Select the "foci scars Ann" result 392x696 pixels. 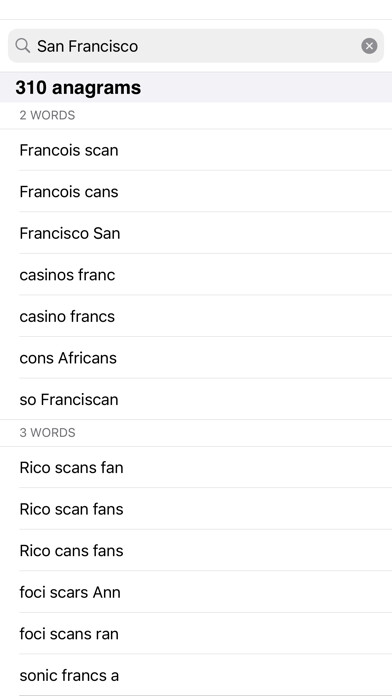pos(196,592)
